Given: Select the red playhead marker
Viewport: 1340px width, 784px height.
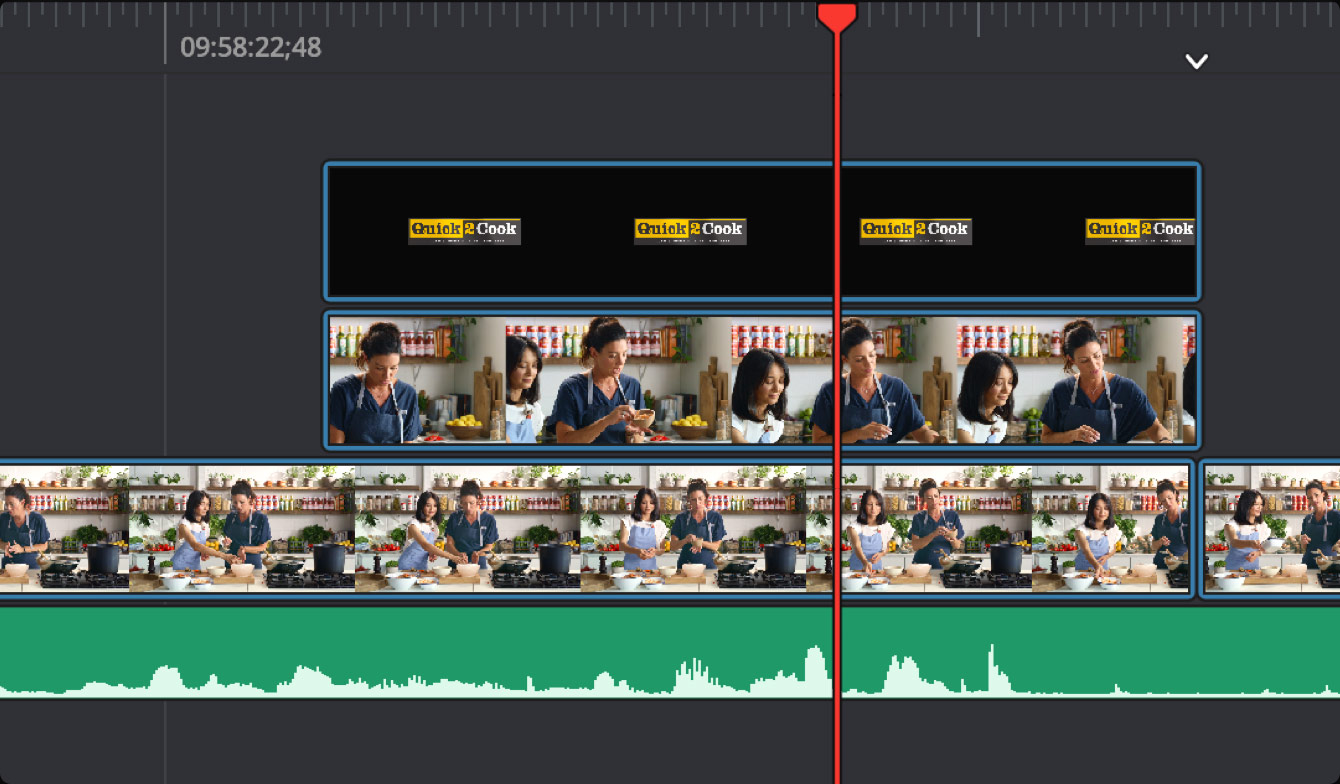Looking at the screenshot, I should tap(839, 15).
